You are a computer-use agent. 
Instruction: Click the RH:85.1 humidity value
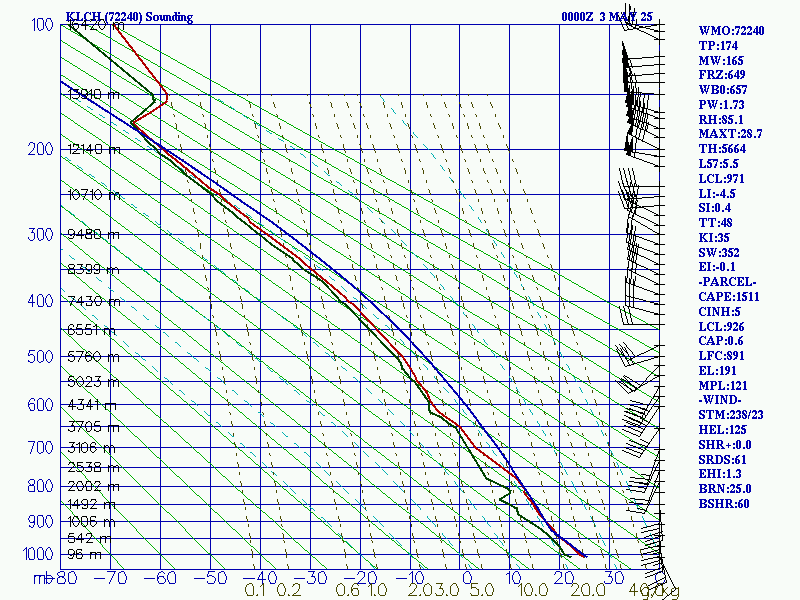[x=721, y=120]
